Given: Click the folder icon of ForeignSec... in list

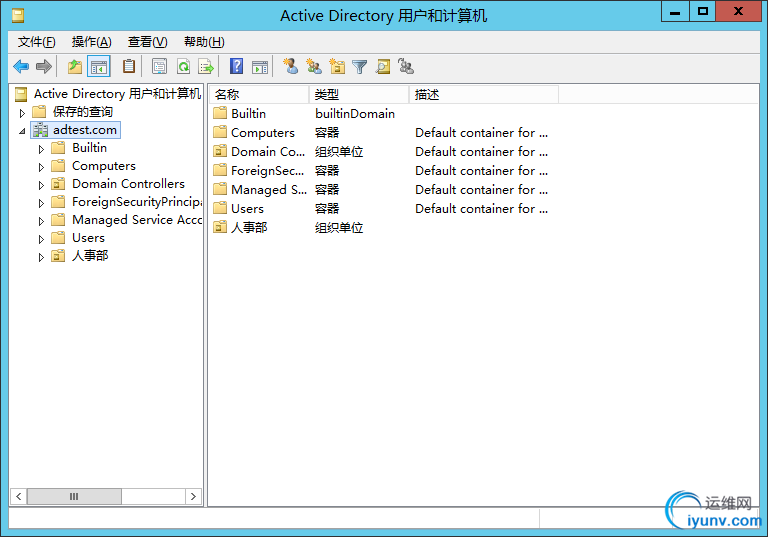Looking at the screenshot, I should [x=220, y=171].
